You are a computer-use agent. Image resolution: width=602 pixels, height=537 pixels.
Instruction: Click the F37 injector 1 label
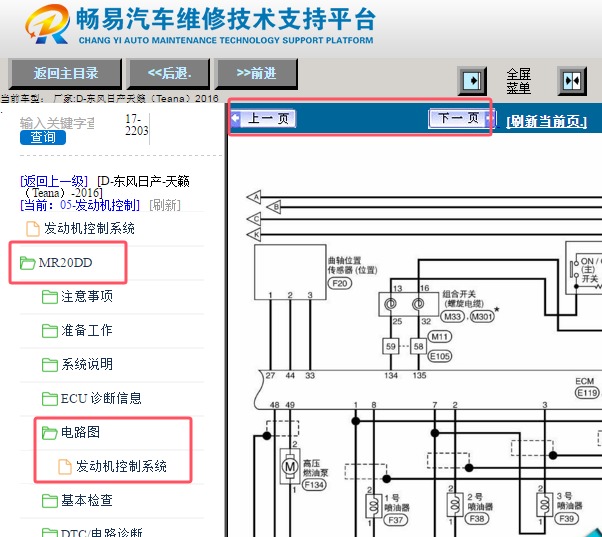(x=395, y=519)
